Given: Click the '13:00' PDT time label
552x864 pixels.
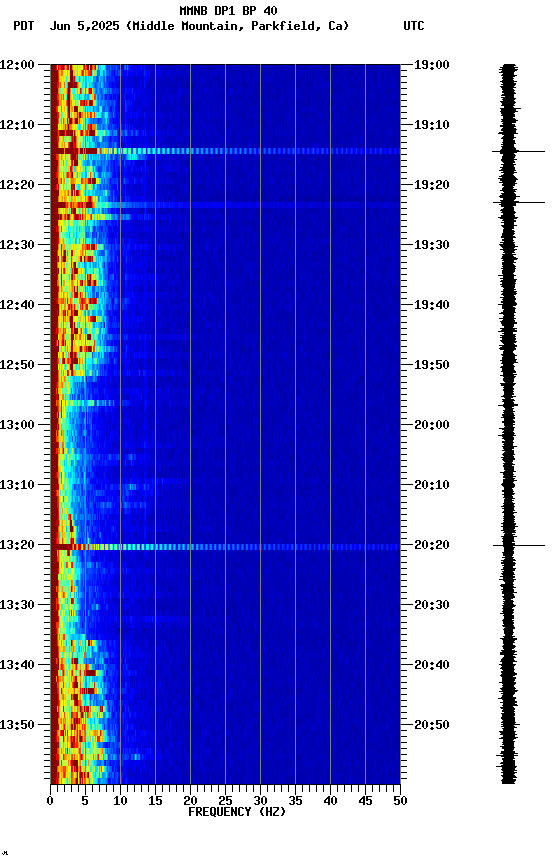Looking at the screenshot, I should point(17,425).
